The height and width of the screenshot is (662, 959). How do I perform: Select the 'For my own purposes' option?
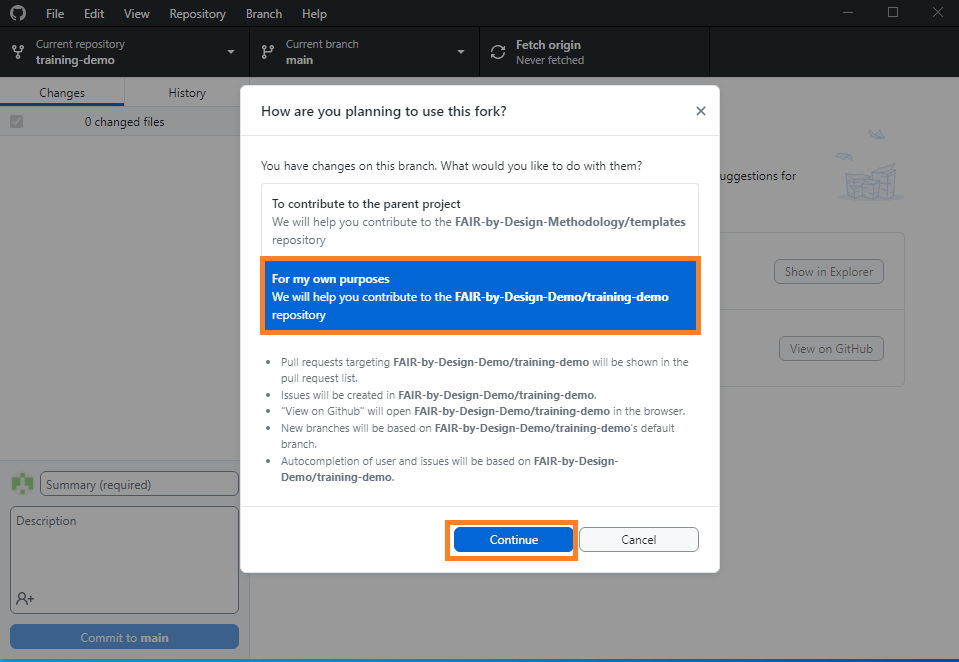(x=480, y=296)
